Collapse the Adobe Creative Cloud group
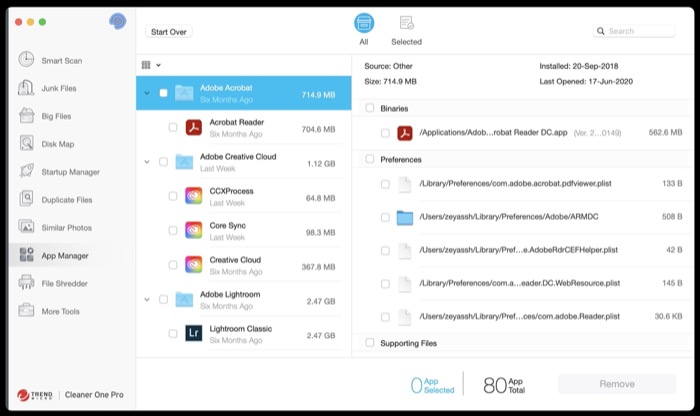700x416 pixels. [147, 162]
